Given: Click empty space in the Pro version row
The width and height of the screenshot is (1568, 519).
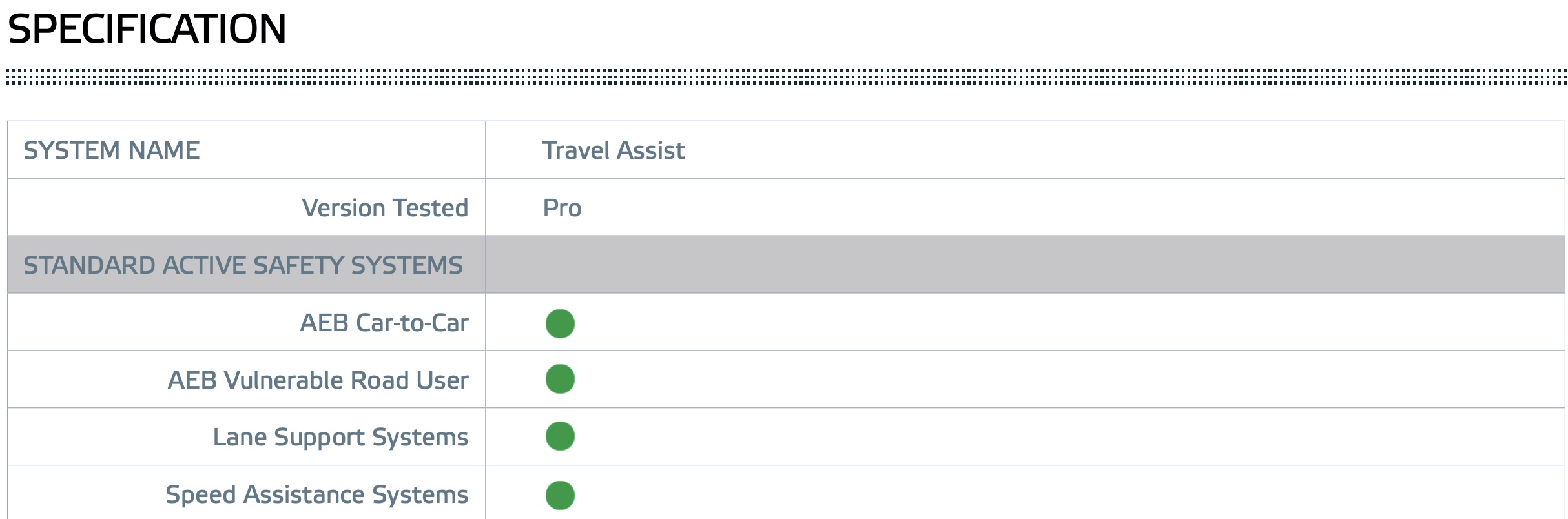Looking at the screenshot, I should click(x=1066, y=207).
